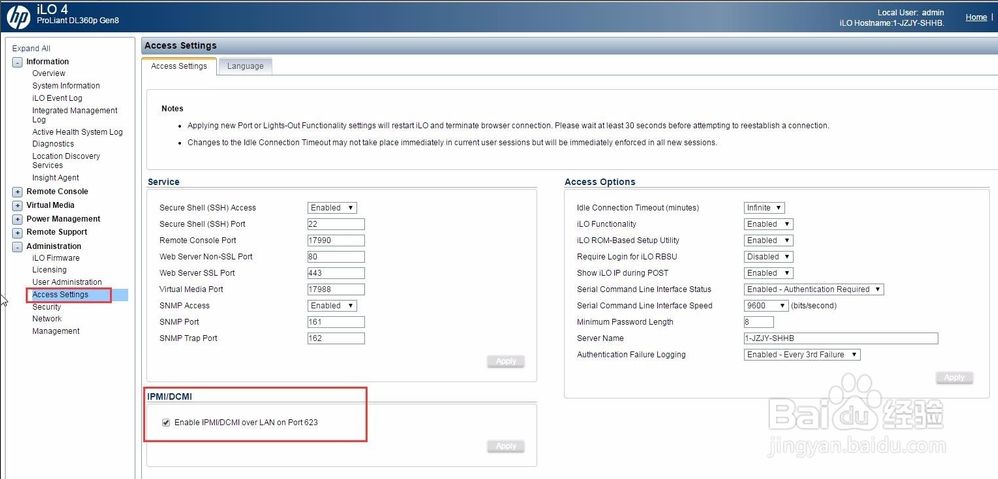998x479 pixels.
Task: Open Network settings in sidebar
Action: (47, 319)
